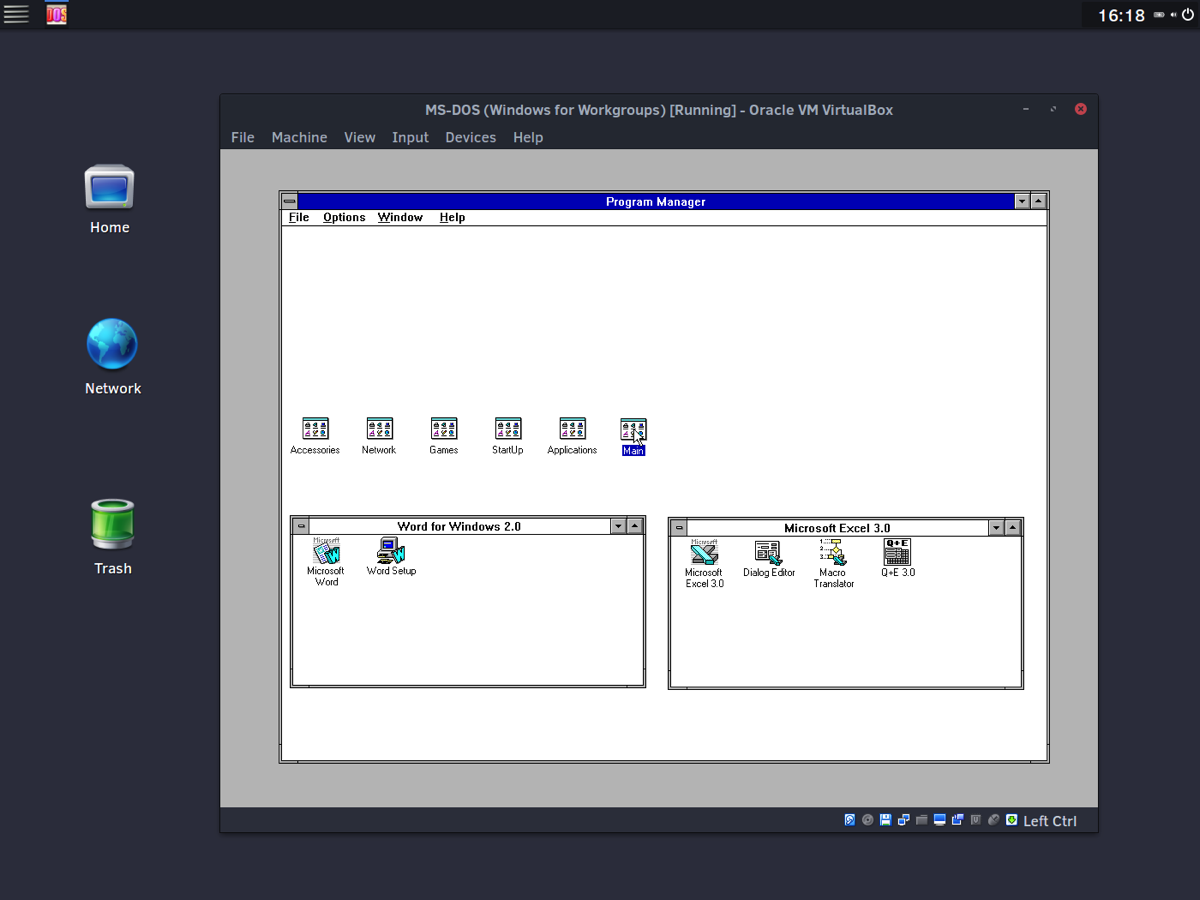Open the StartUp program group icon
The height and width of the screenshot is (900, 1200).
pyautogui.click(x=508, y=436)
